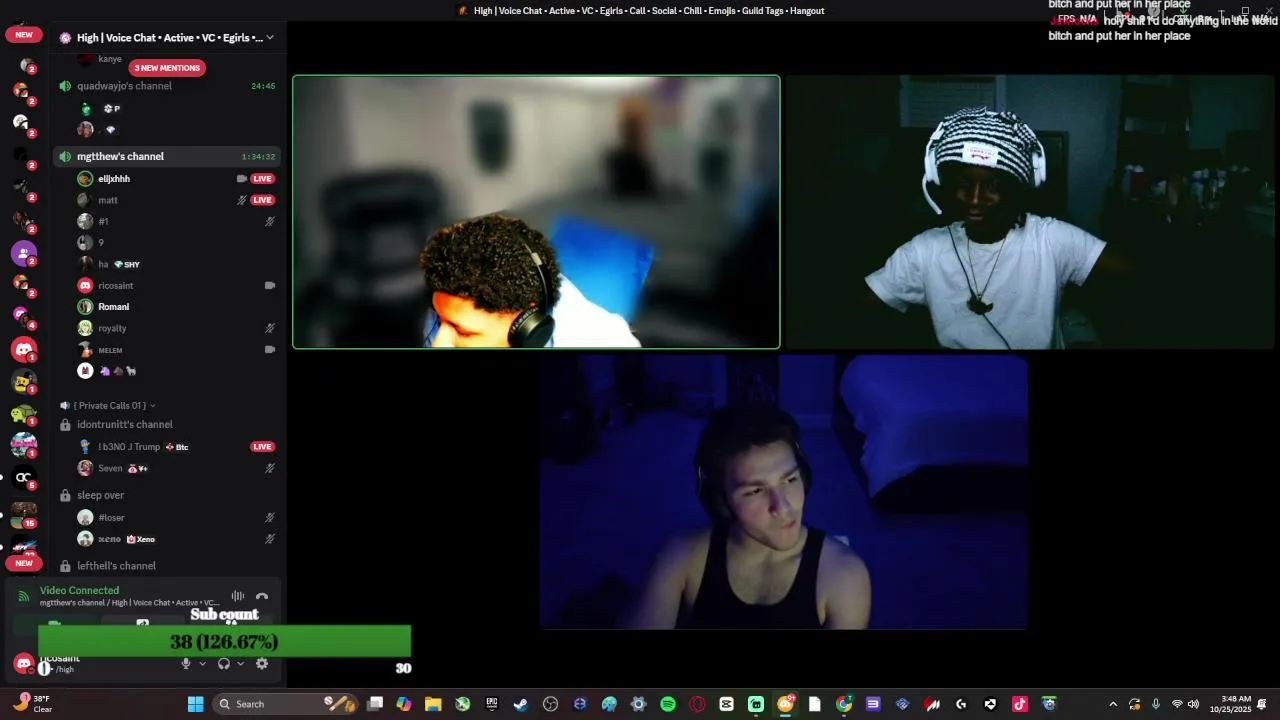Image resolution: width=1280 pixels, height=720 pixels.
Task: Open volume control in system tray
Action: [x=1194, y=704]
